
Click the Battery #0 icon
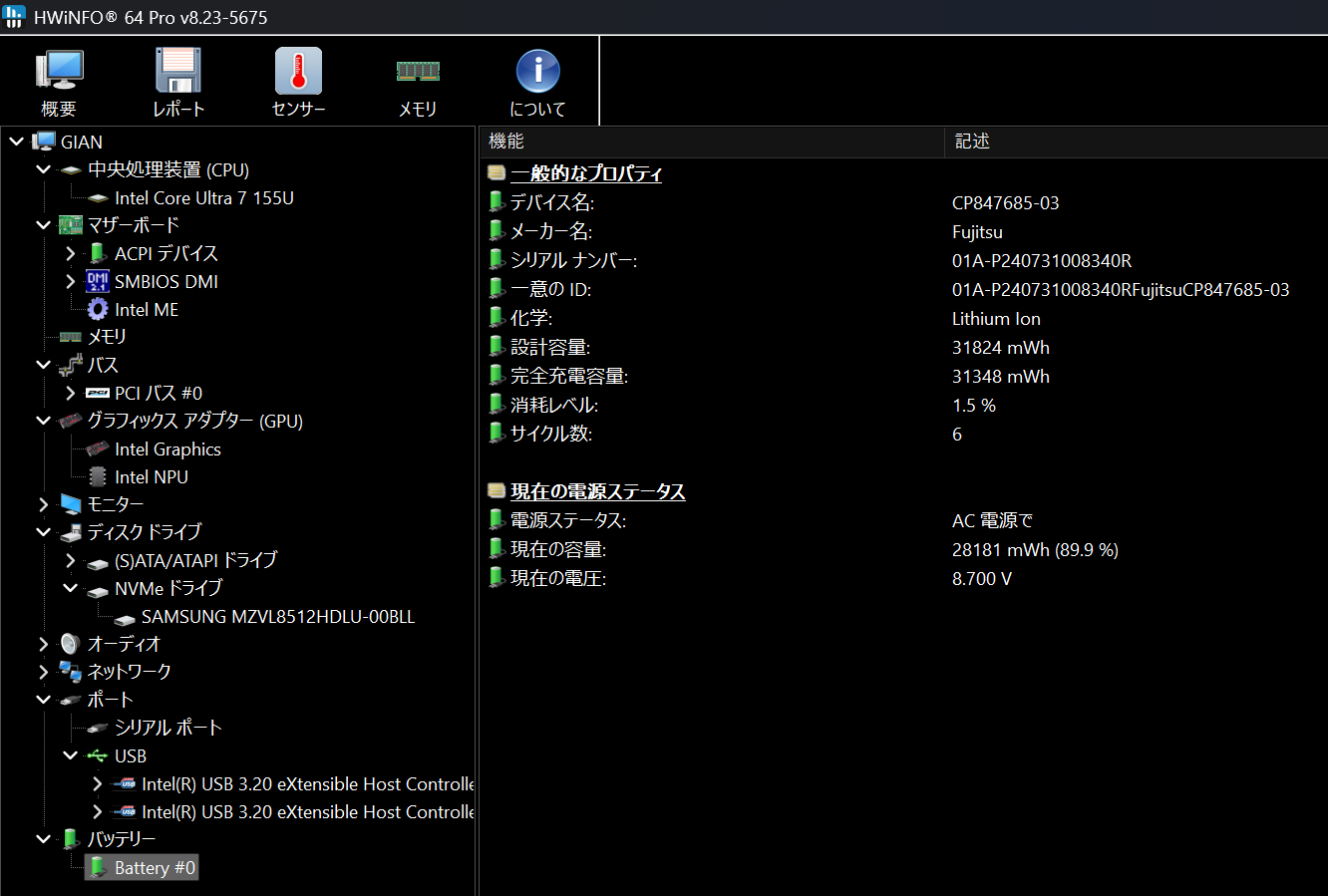tap(98, 867)
